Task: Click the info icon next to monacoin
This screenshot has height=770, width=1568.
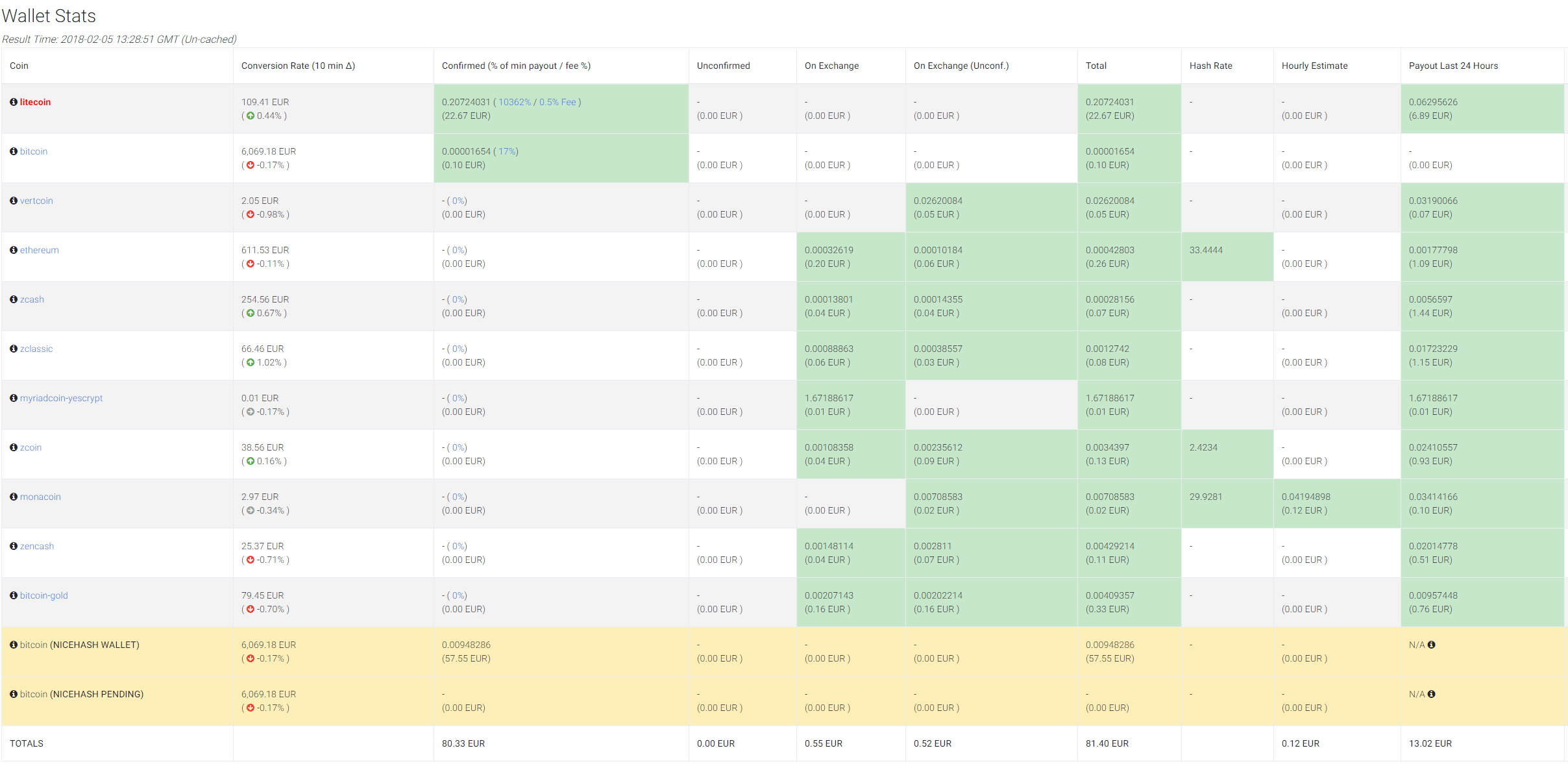Action: pyautogui.click(x=14, y=497)
